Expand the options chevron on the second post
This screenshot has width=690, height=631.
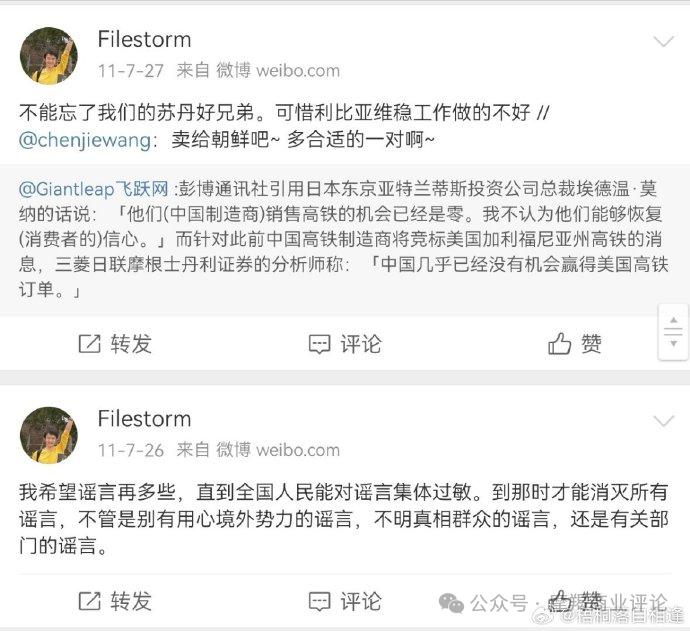click(x=664, y=421)
